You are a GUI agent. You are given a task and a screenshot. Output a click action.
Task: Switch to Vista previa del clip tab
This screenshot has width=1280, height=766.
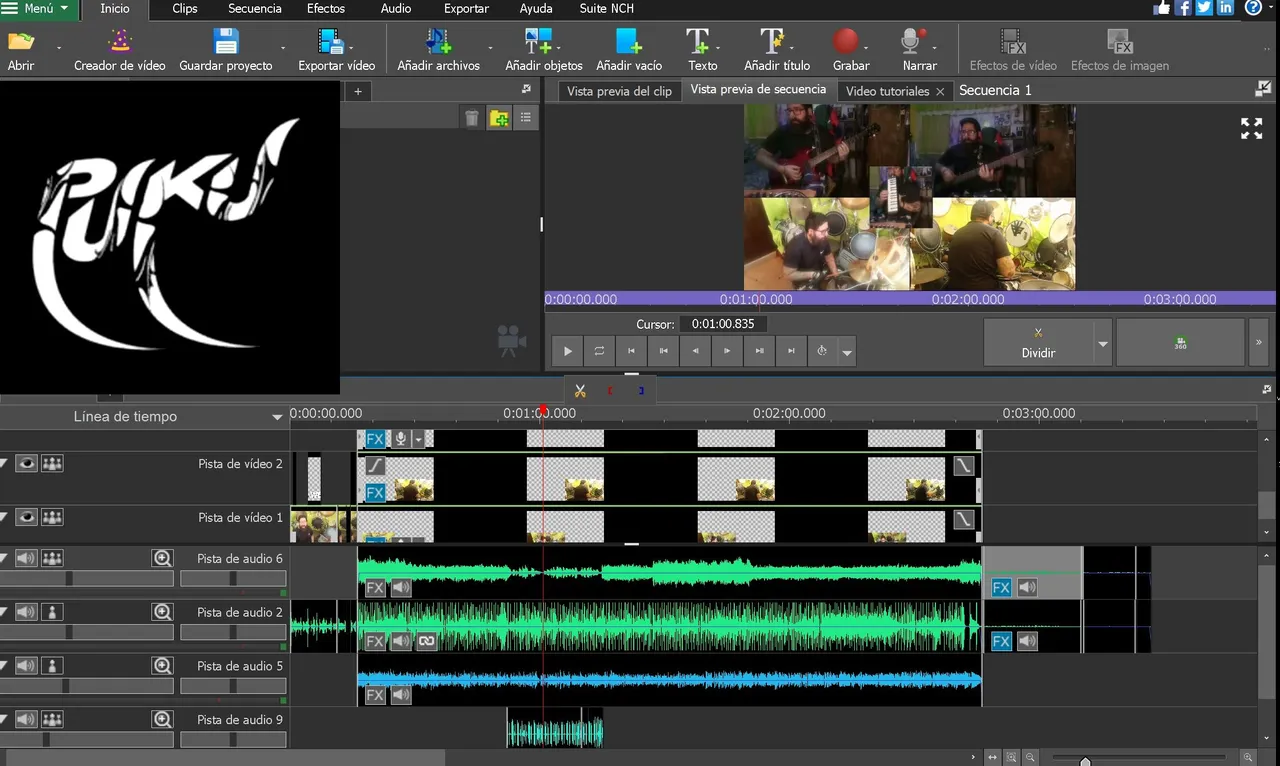[x=619, y=91]
